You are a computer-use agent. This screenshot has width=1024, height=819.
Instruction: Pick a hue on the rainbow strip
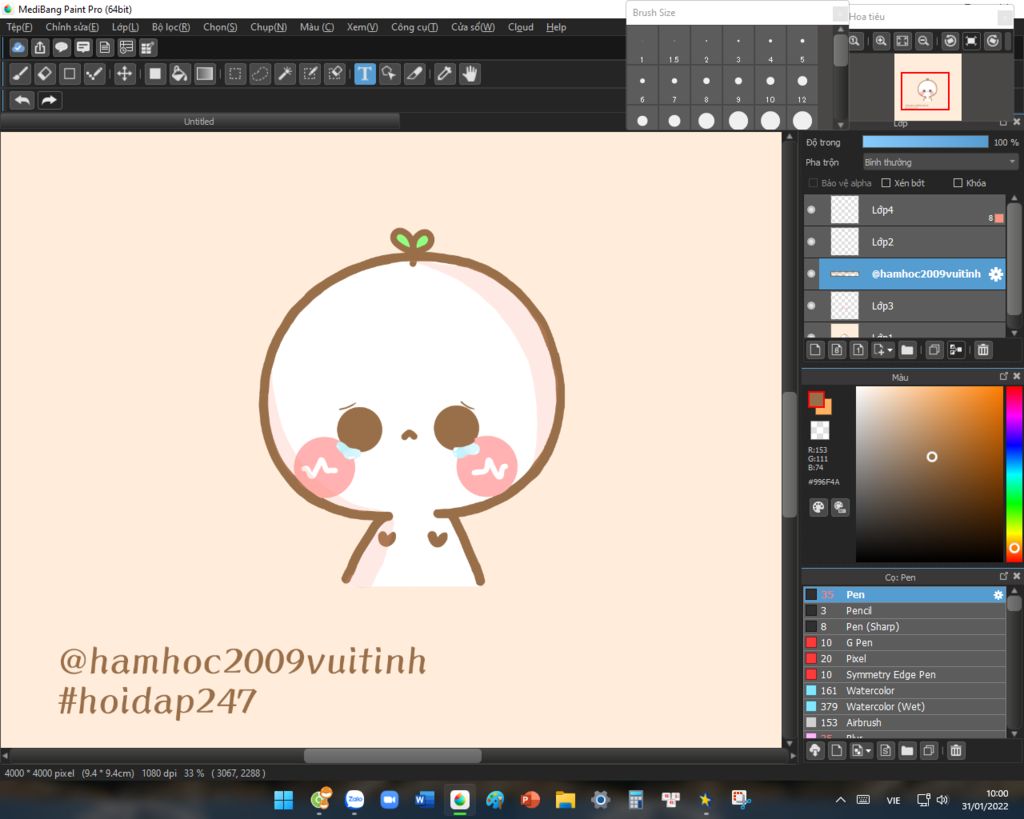tap(1014, 474)
